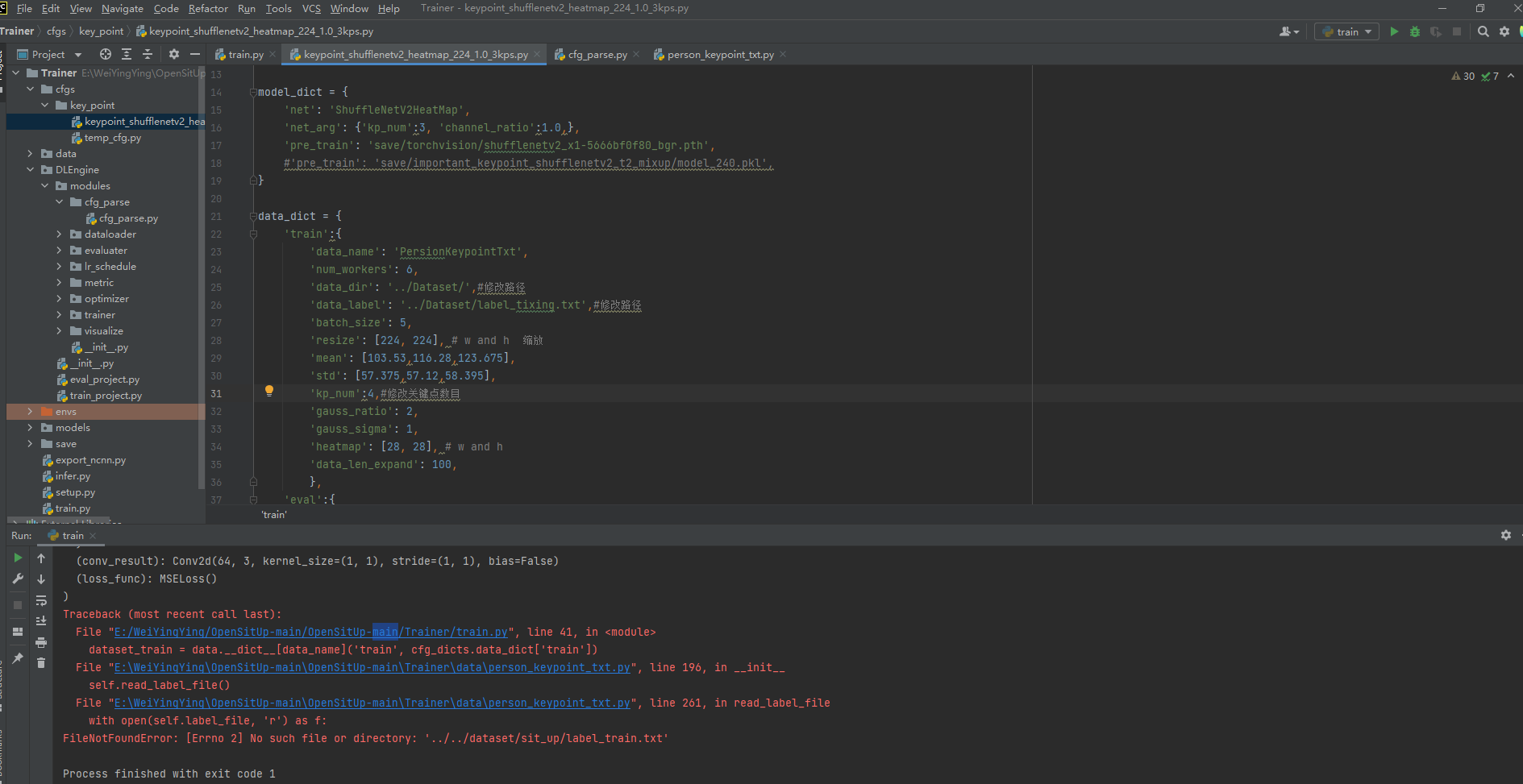Click restore layout icon in Run panel
Image resolution: width=1523 pixels, height=784 pixels.
pos(18,632)
